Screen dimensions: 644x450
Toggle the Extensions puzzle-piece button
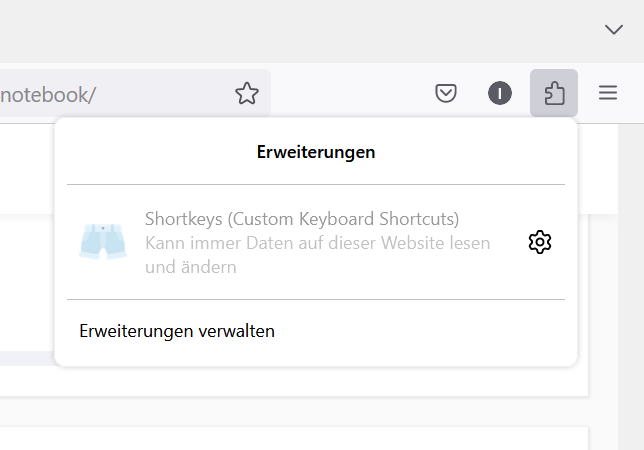click(554, 94)
